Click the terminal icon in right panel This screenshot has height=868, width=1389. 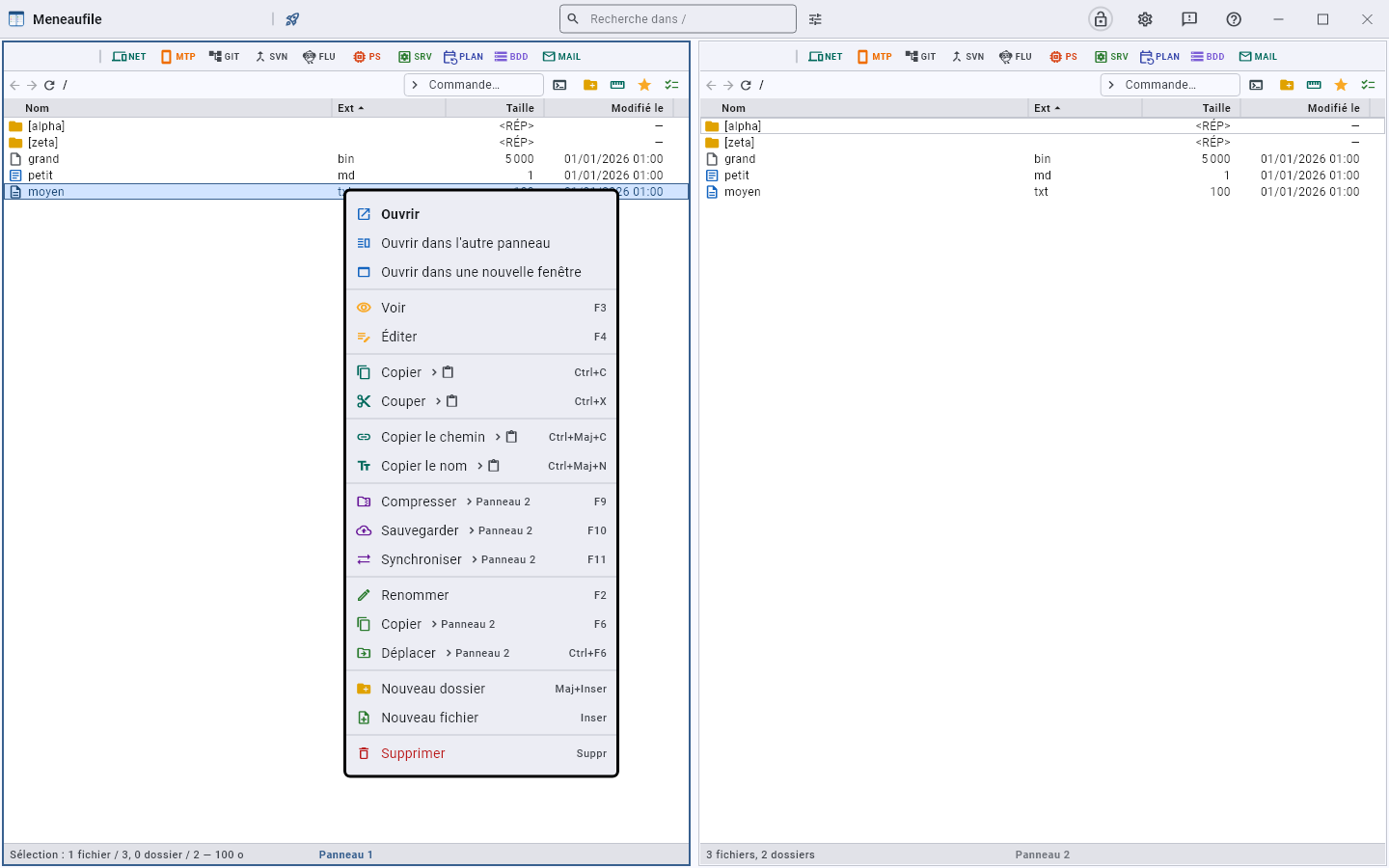click(1256, 85)
